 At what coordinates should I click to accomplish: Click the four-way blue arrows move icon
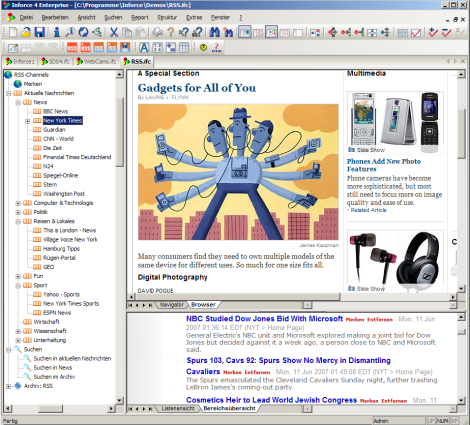tap(385, 32)
